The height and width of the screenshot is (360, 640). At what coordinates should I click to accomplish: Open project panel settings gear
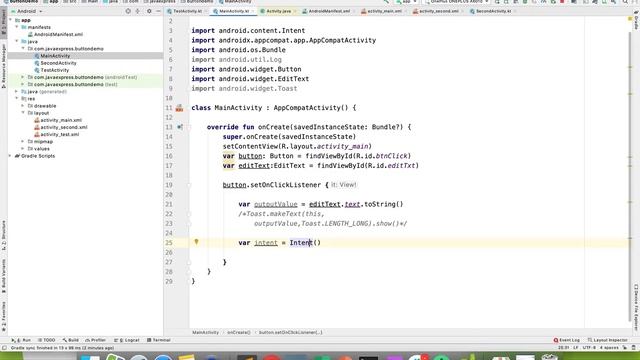(x=149, y=11)
